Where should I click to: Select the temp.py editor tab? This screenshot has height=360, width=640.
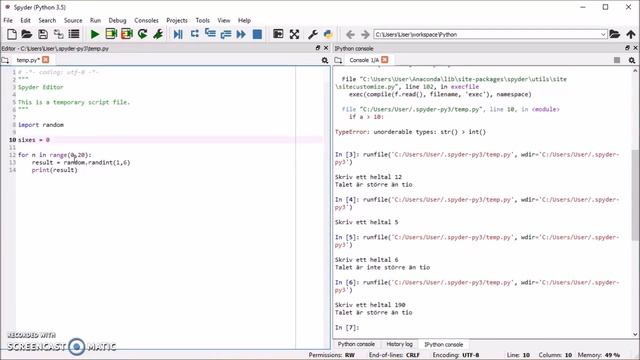28,60
